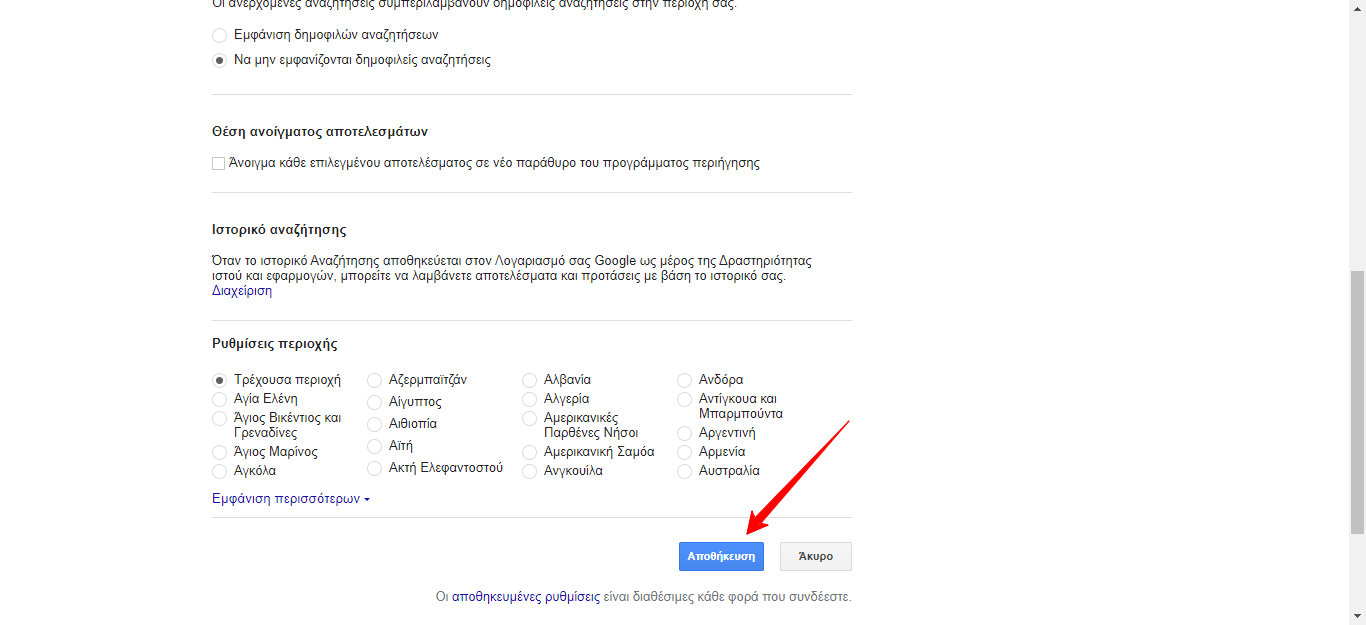This screenshot has height=625, width=1366.
Task: Cancel changes using the Άκυρο button
Action: tap(815, 556)
